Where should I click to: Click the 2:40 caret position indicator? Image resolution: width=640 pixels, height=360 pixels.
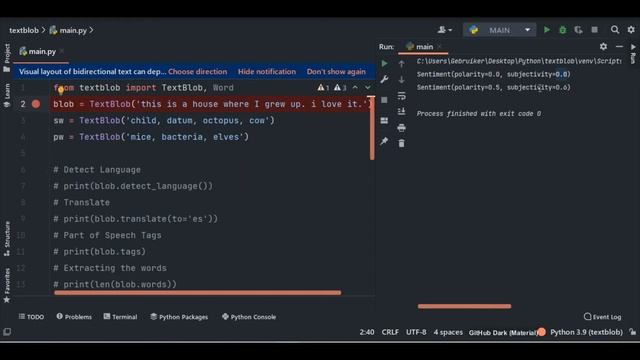click(x=367, y=332)
